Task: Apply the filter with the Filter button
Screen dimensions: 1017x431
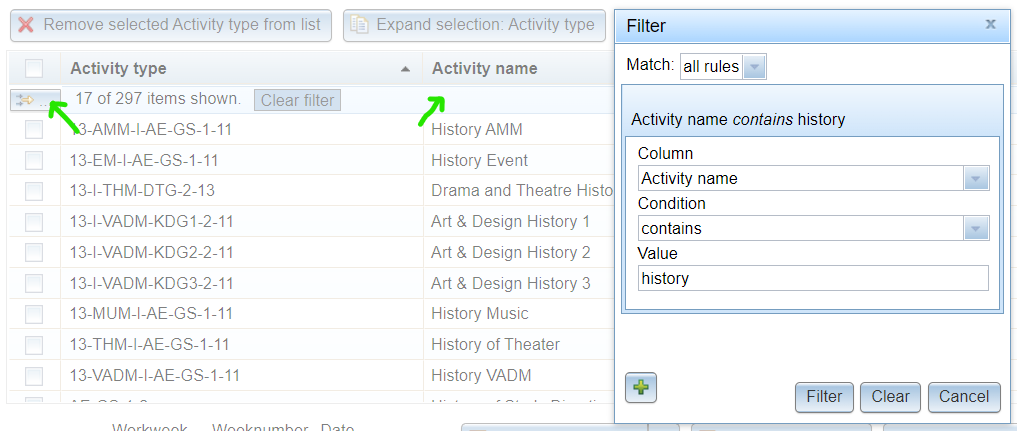Action: tap(824, 397)
